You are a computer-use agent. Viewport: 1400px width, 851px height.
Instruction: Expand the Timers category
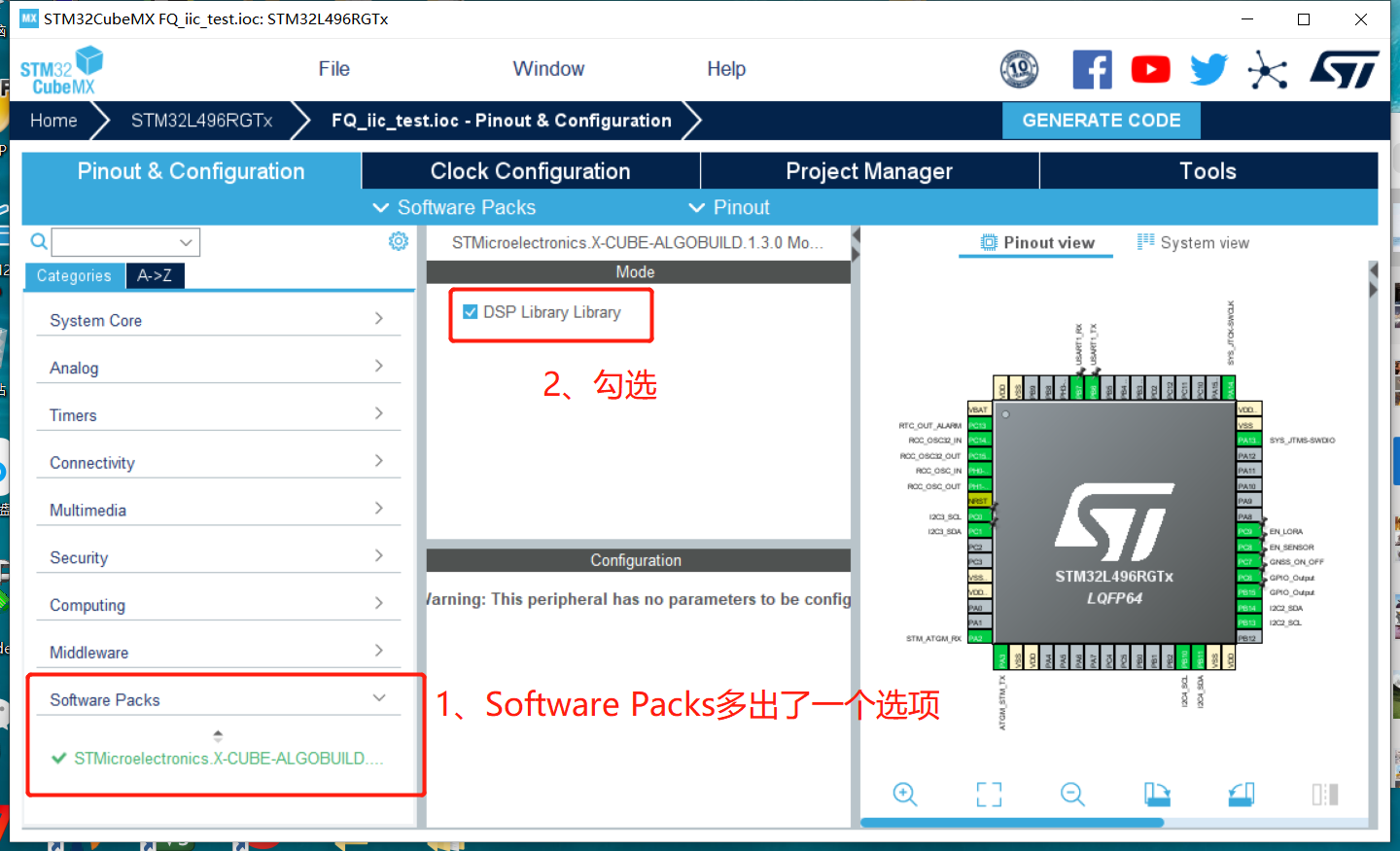tap(218, 415)
